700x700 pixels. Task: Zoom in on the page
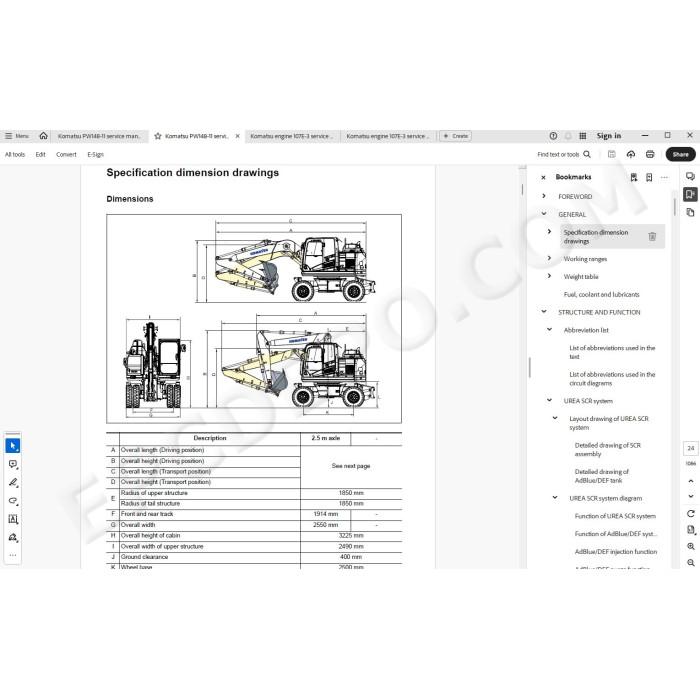click(691, 546)
